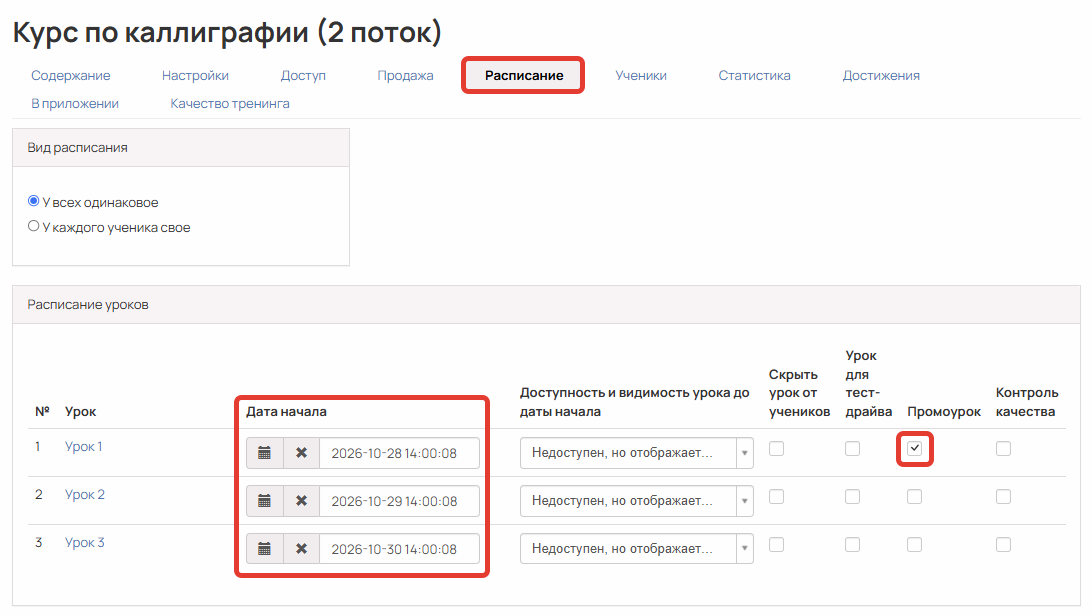1092x616 pixels.
Task: Open the 'В приложении' tab
Action: tap(75, 104)
